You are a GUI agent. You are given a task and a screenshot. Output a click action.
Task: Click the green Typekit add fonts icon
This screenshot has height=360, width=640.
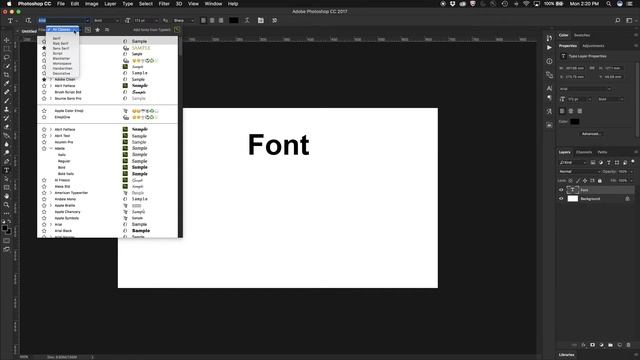[x=177, y=29]
